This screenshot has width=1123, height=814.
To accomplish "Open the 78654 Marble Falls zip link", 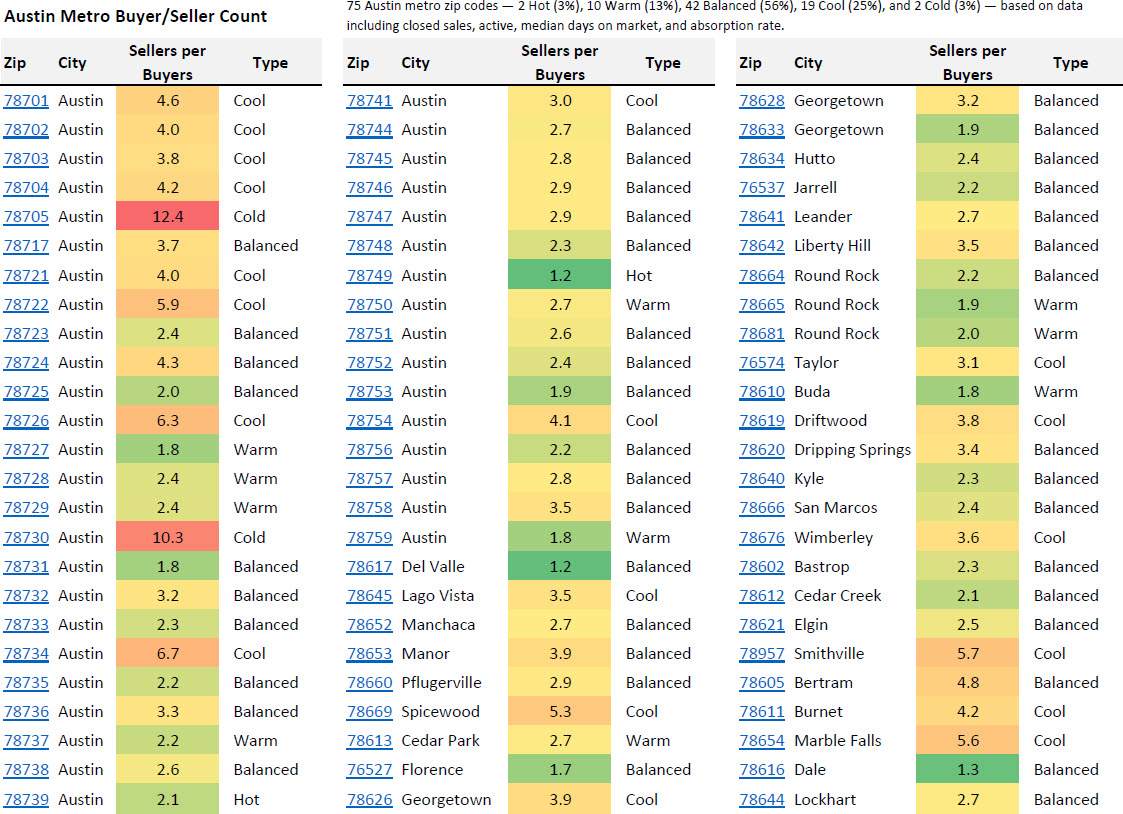I will coord(761,740).
